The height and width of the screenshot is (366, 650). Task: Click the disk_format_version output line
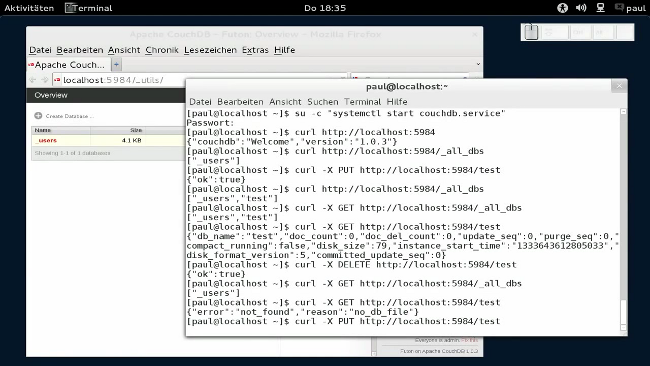coord(316,255)
